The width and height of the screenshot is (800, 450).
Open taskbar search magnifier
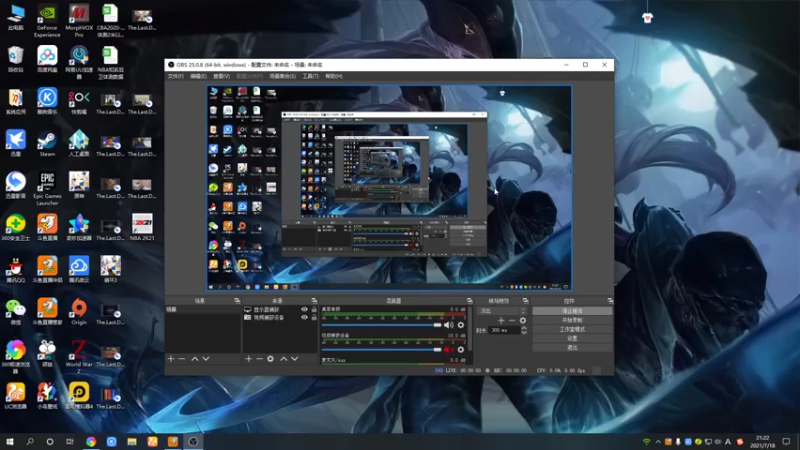(30, 441)
